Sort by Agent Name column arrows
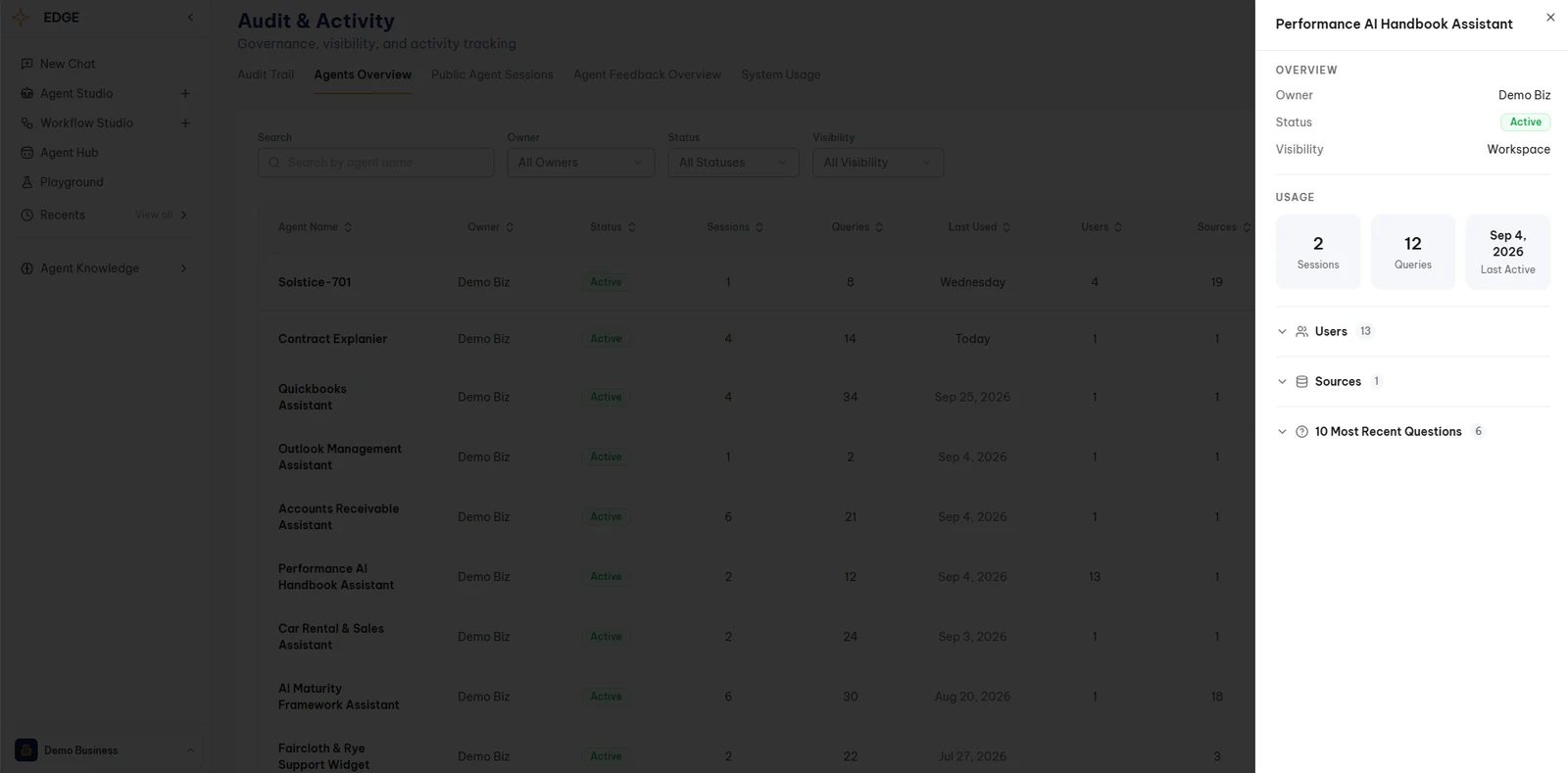 click(x=348, y=227)
